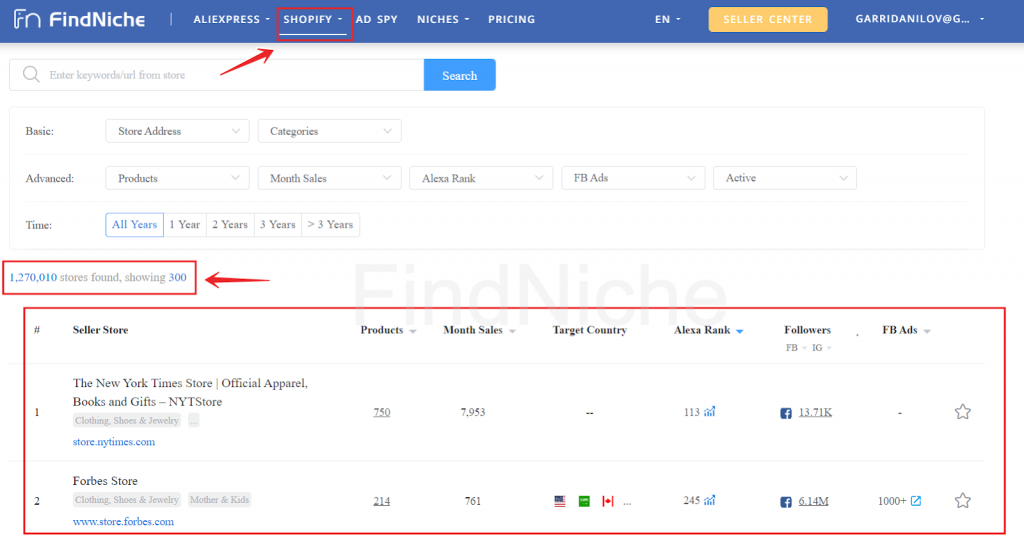Open the store.nytimes.com link
This screenshot has width=1024, height=538.
point(114,442)
